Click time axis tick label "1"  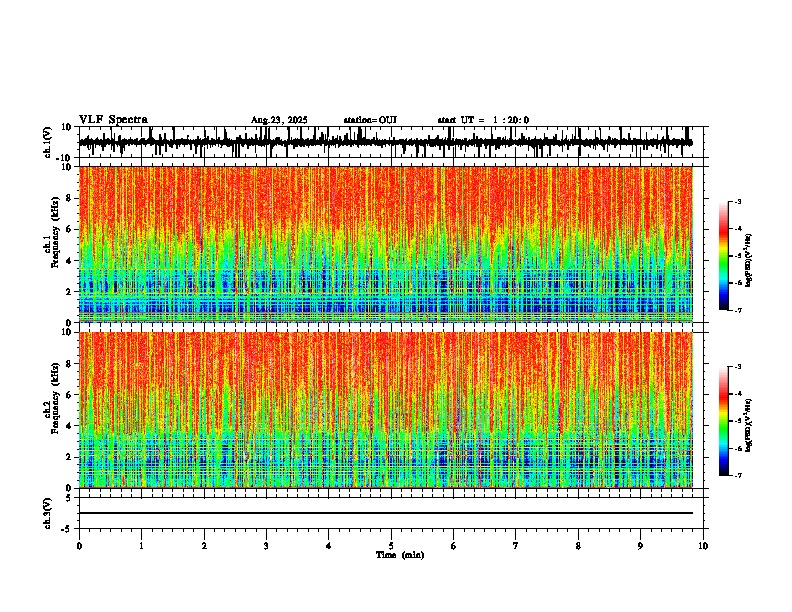[x=142, y=546]
